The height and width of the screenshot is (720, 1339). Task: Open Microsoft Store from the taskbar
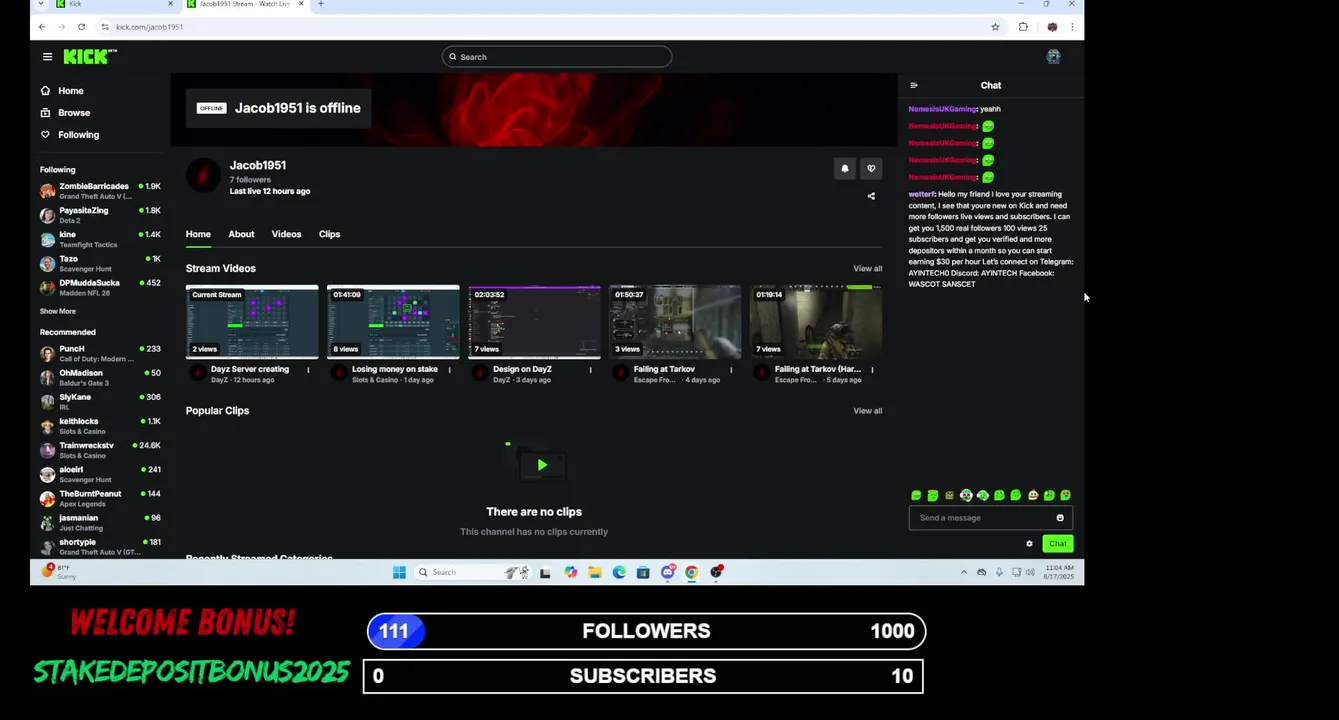tap(643, 572)
